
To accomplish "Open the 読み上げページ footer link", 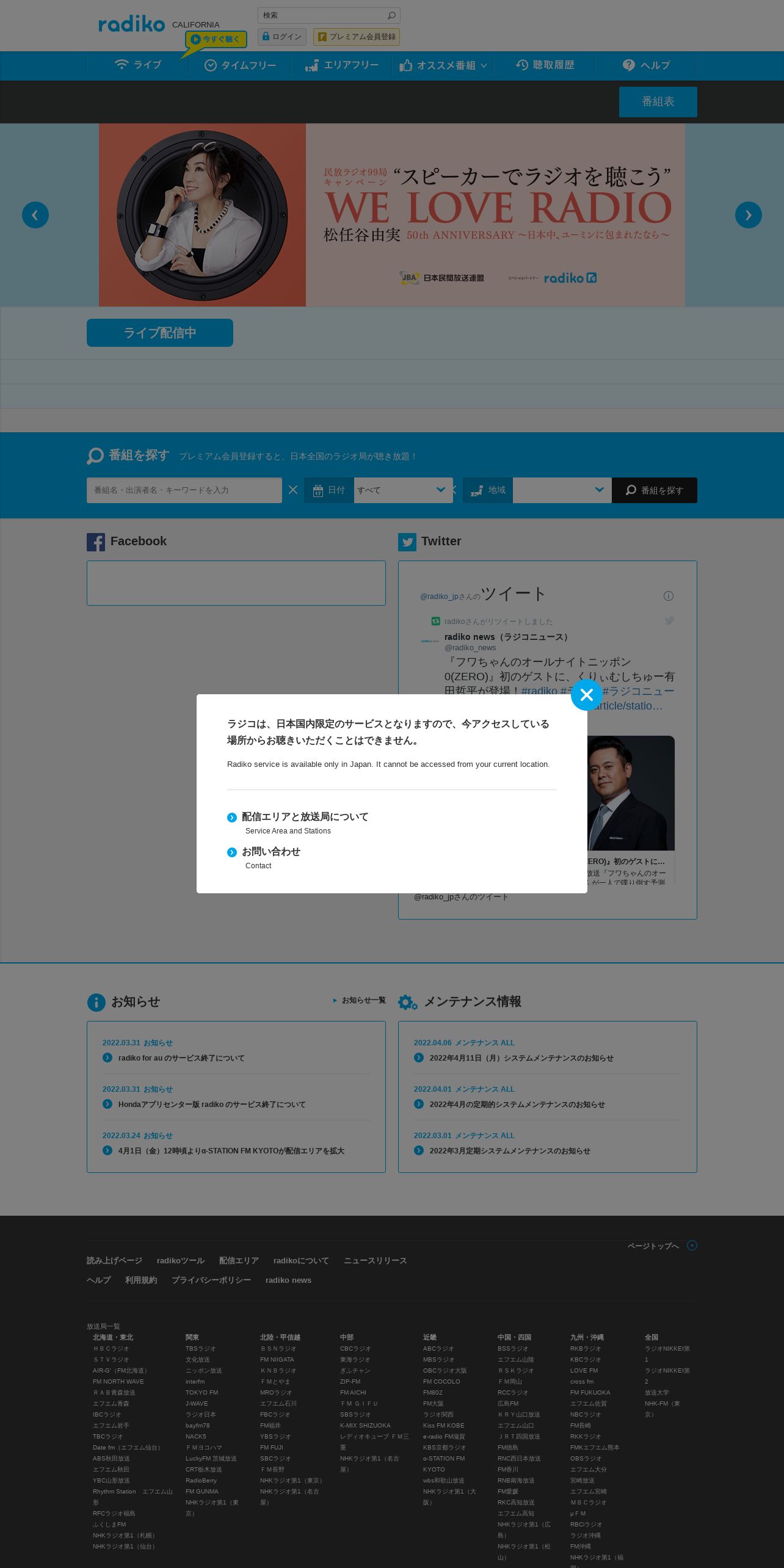I will click(x=114, y=1260).
